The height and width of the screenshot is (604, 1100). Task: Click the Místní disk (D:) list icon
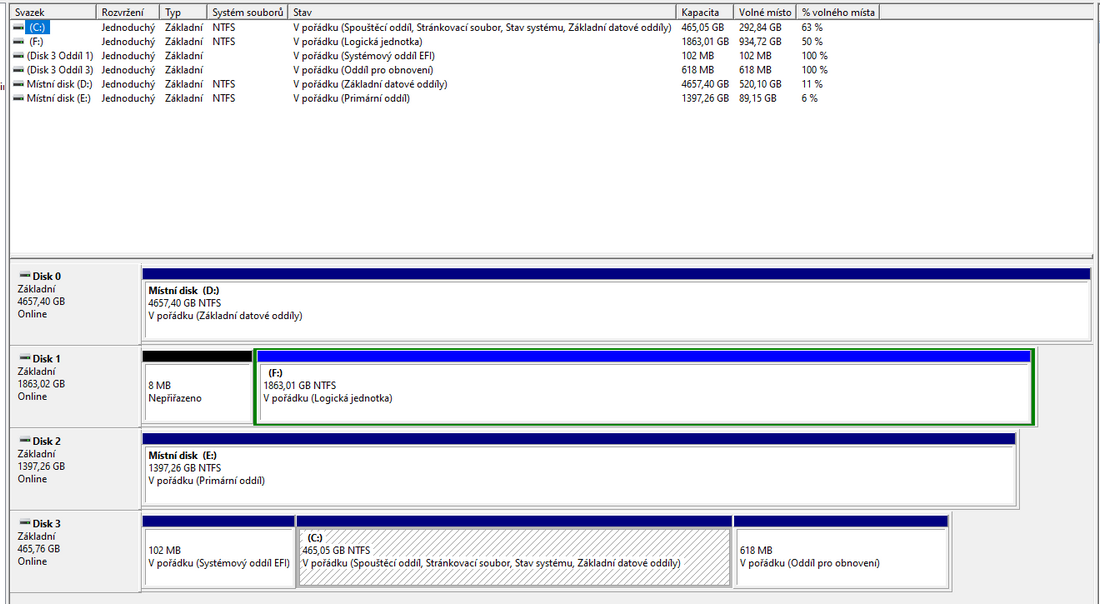coord(18,84)
